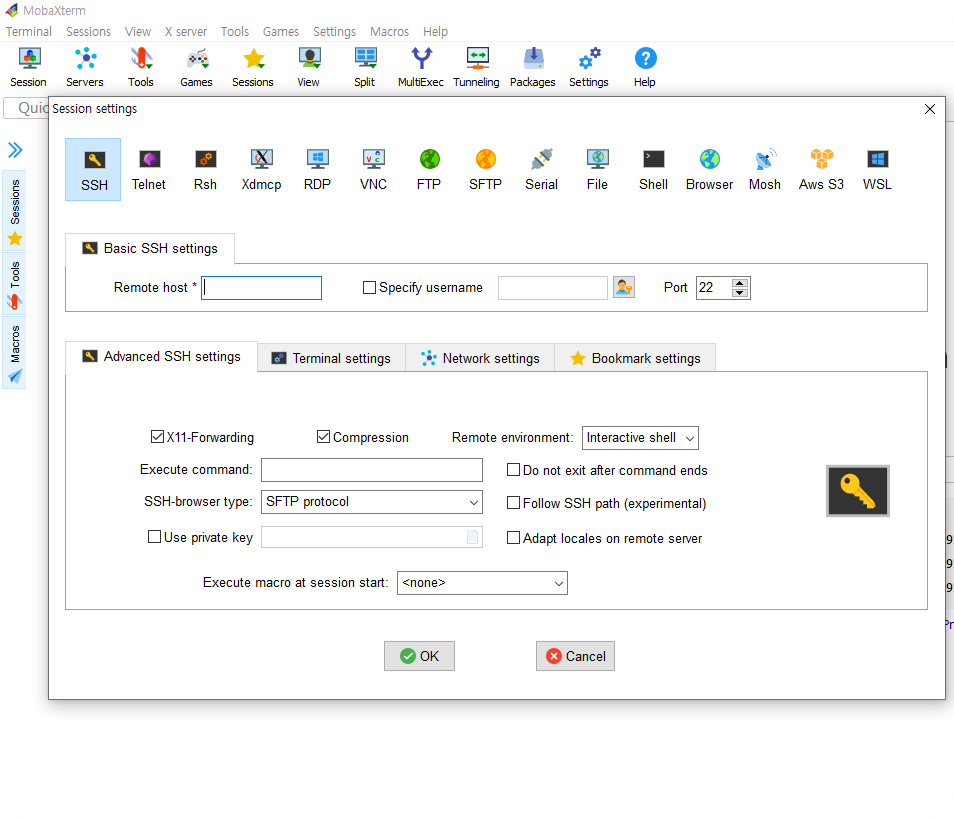The height and width of the screenshot is (817, 954).
Task: Click the Help question mark icon
Action: (x=645, y=68)
